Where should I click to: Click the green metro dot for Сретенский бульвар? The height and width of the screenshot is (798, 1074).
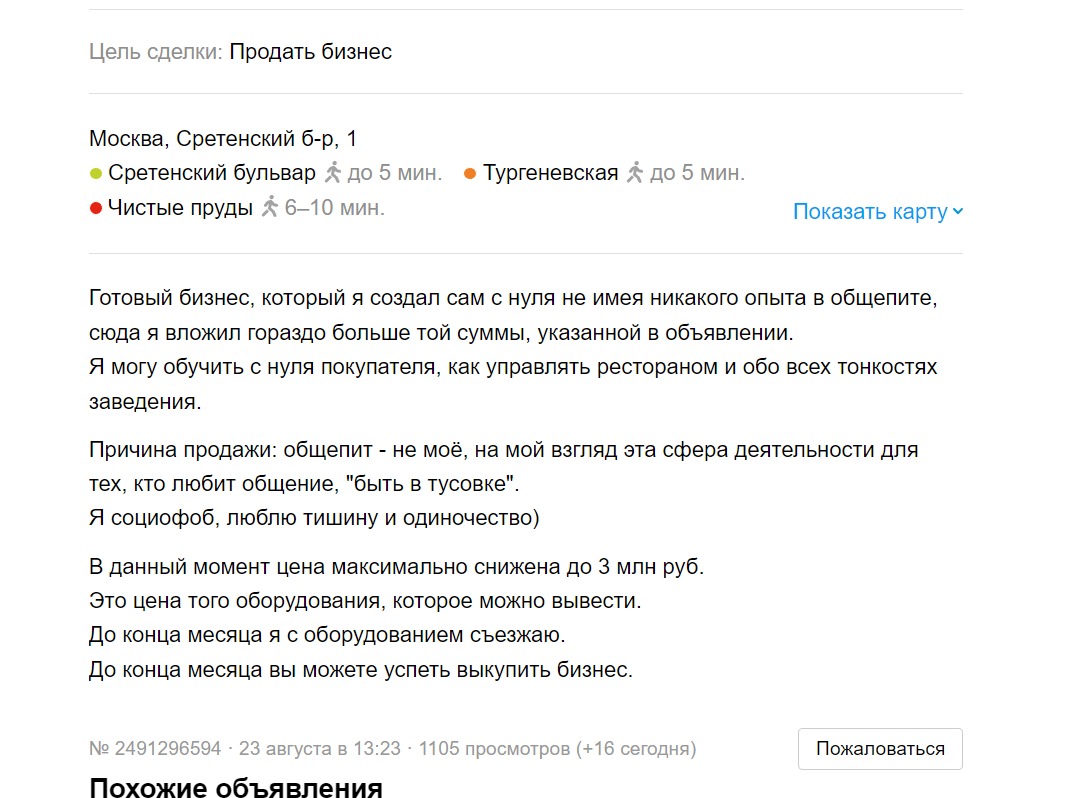tap(95, 172)
